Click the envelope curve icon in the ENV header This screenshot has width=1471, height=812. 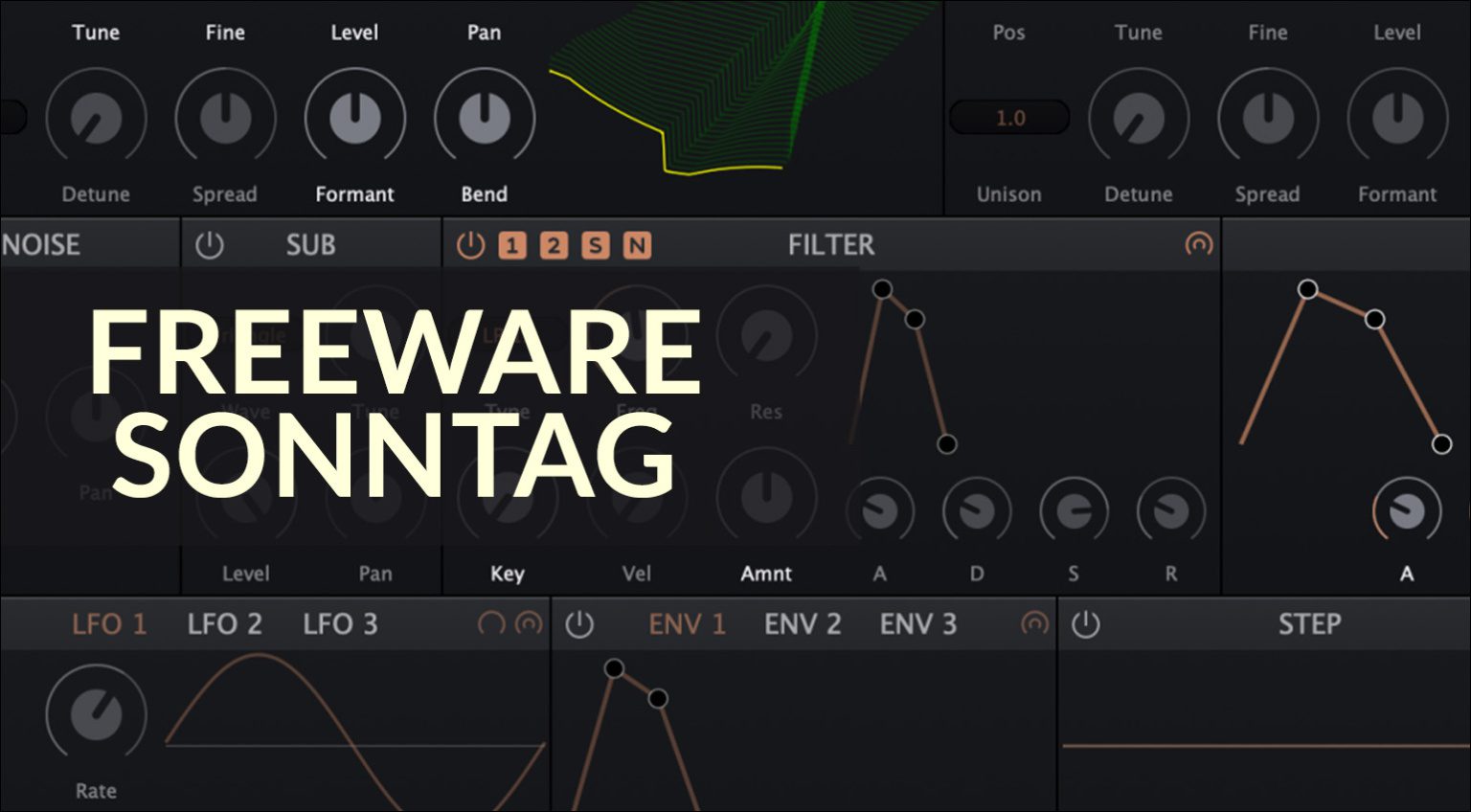point(1032,623)
